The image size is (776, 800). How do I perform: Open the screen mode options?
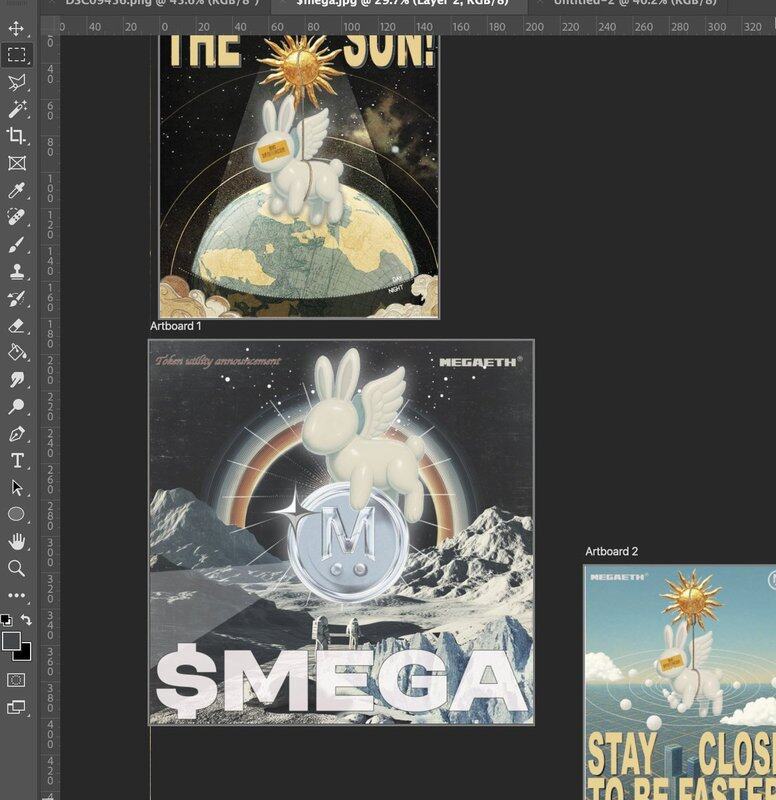(16, 707)
